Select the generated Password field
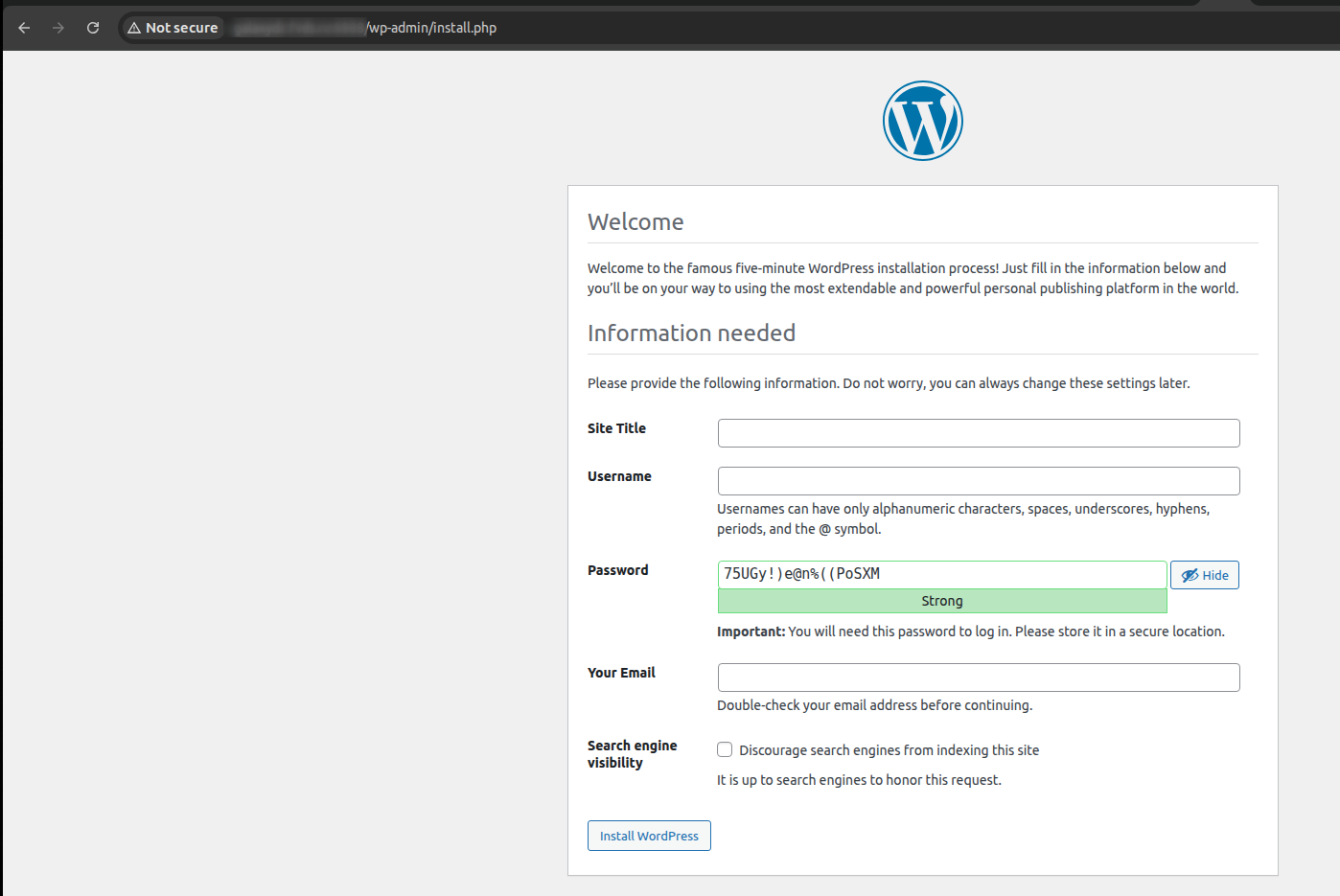 [941, 574]
